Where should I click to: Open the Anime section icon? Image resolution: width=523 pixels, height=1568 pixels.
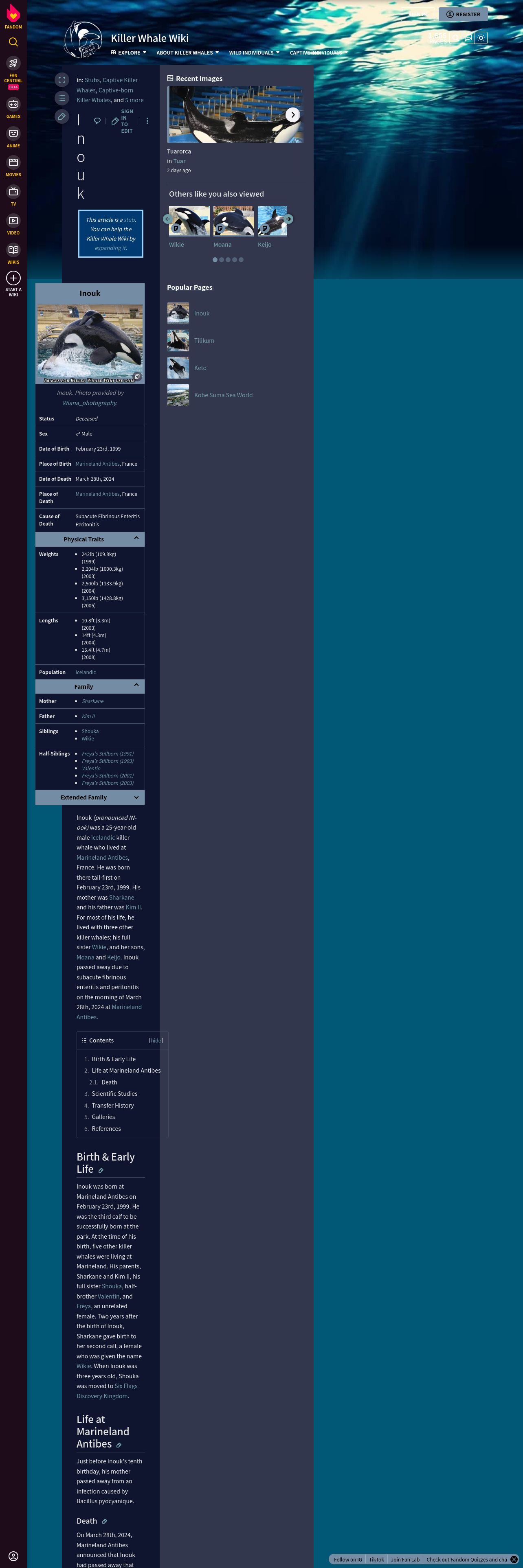[13, 137]
